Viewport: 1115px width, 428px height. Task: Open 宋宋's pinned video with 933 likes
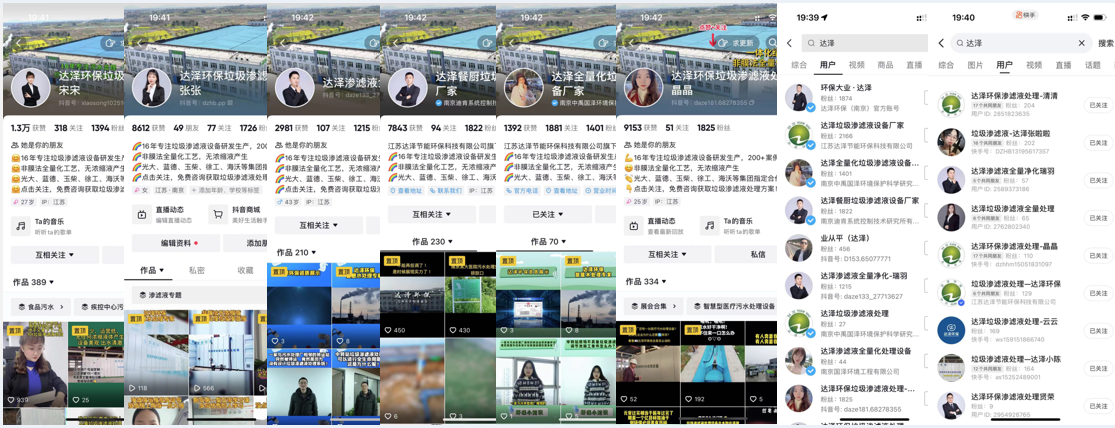click(x=35, y=365)
